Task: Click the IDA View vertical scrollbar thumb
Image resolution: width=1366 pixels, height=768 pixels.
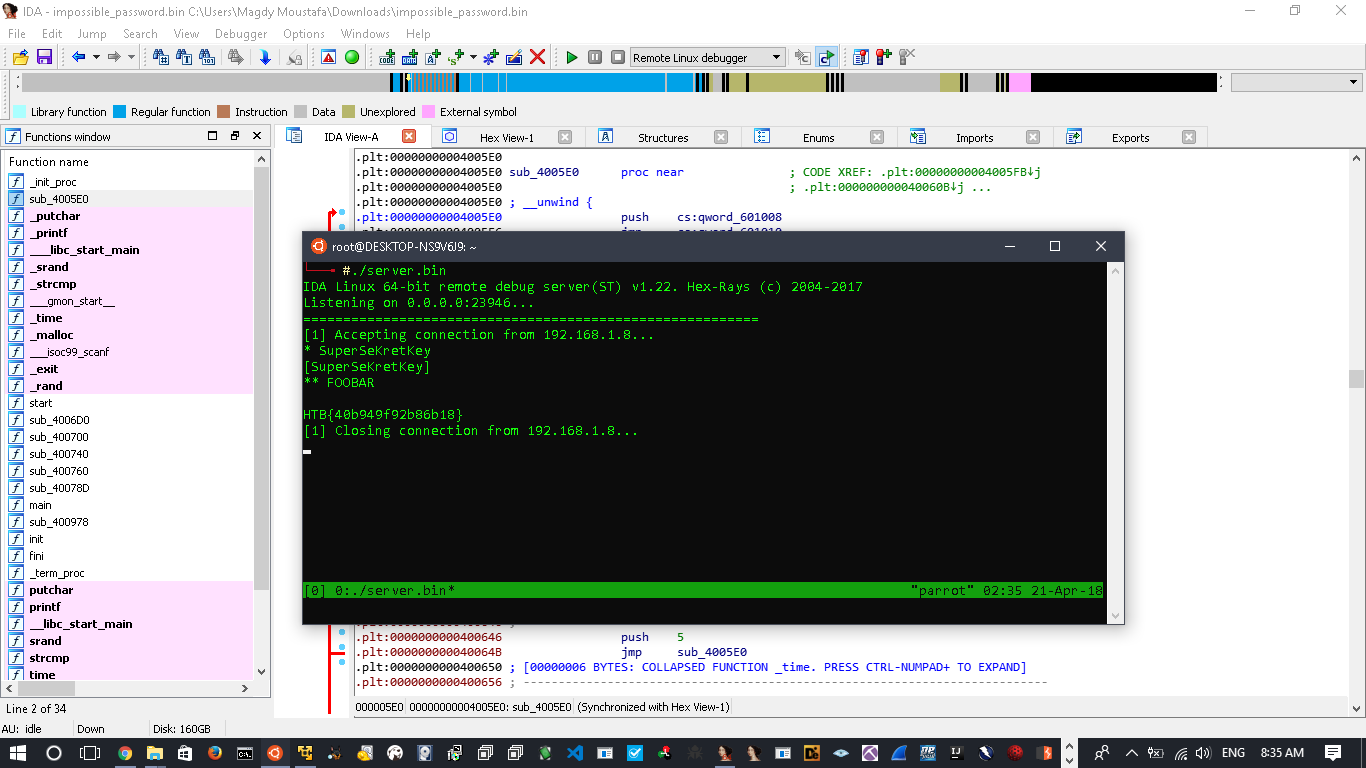Action: [x=1356, y=379]
